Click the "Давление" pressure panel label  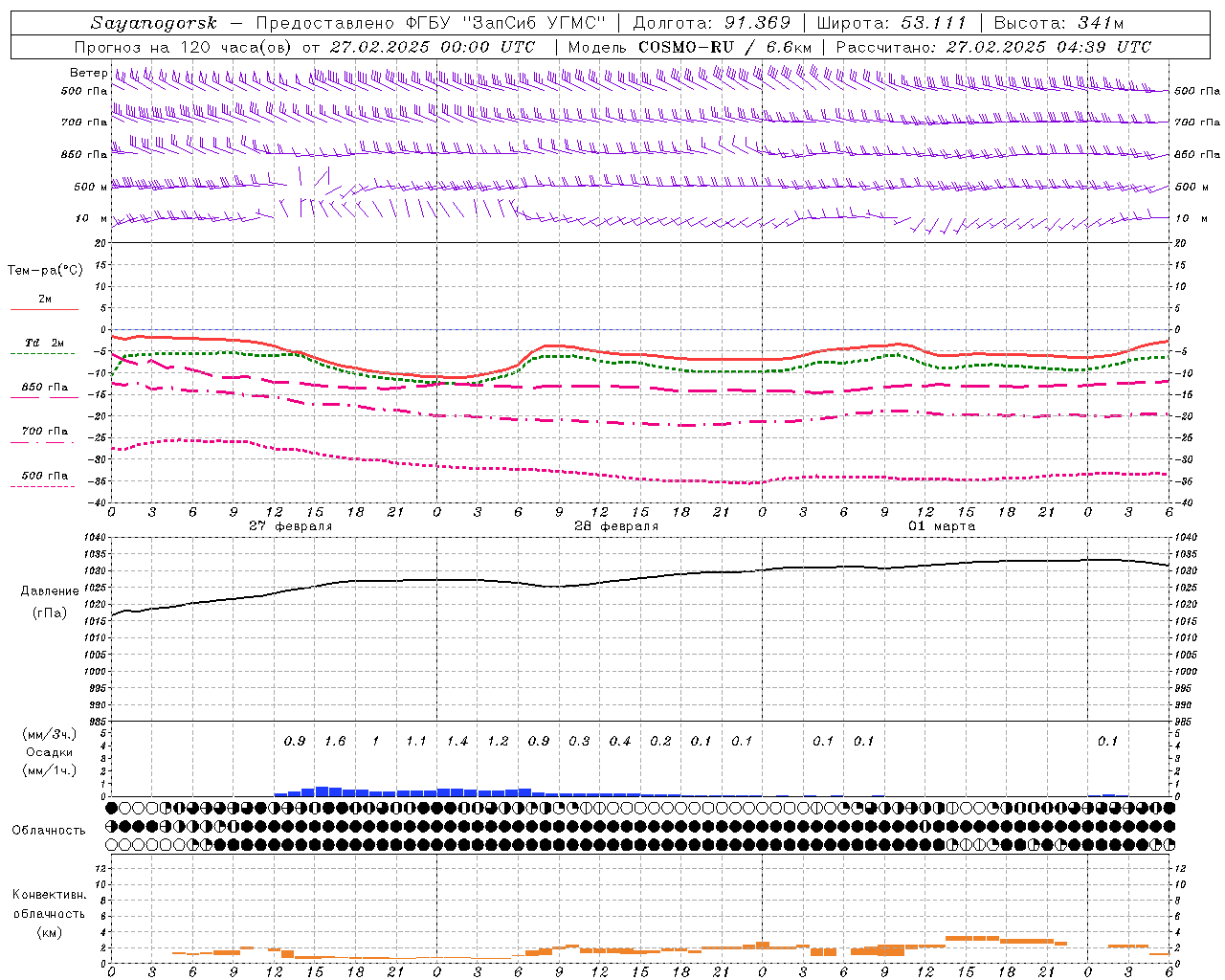(x=50, y=590)
